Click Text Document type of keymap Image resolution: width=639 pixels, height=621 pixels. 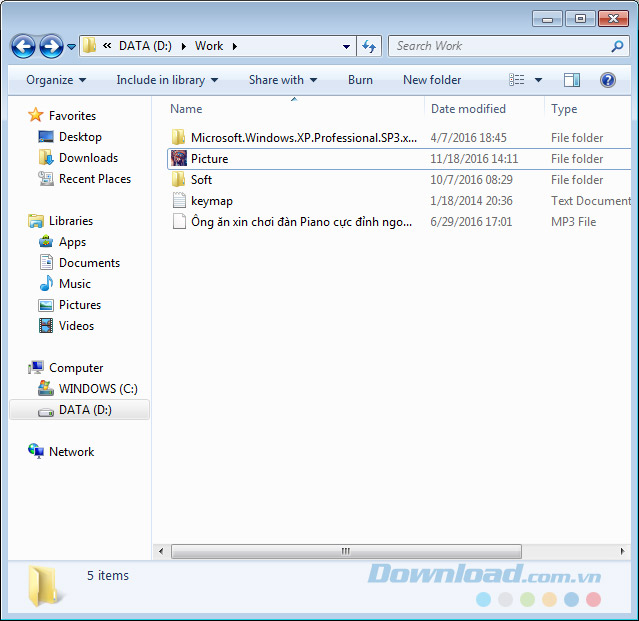tap(591, 201)
